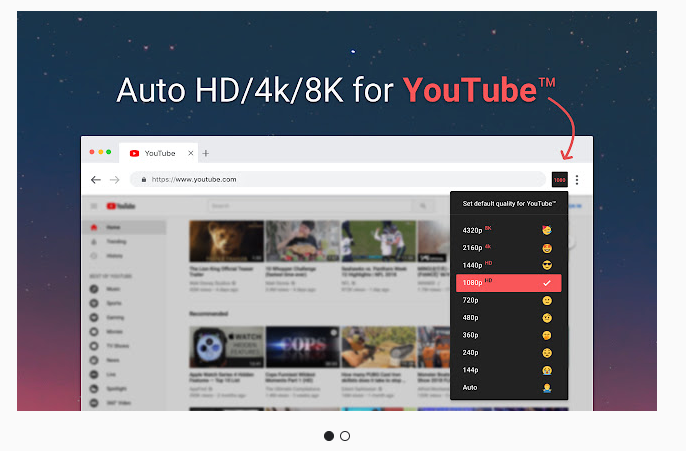Image resolution: width=686 pixels, height=451 pixels.
Task: Select Auto quality option
Action: coord(508,388)
